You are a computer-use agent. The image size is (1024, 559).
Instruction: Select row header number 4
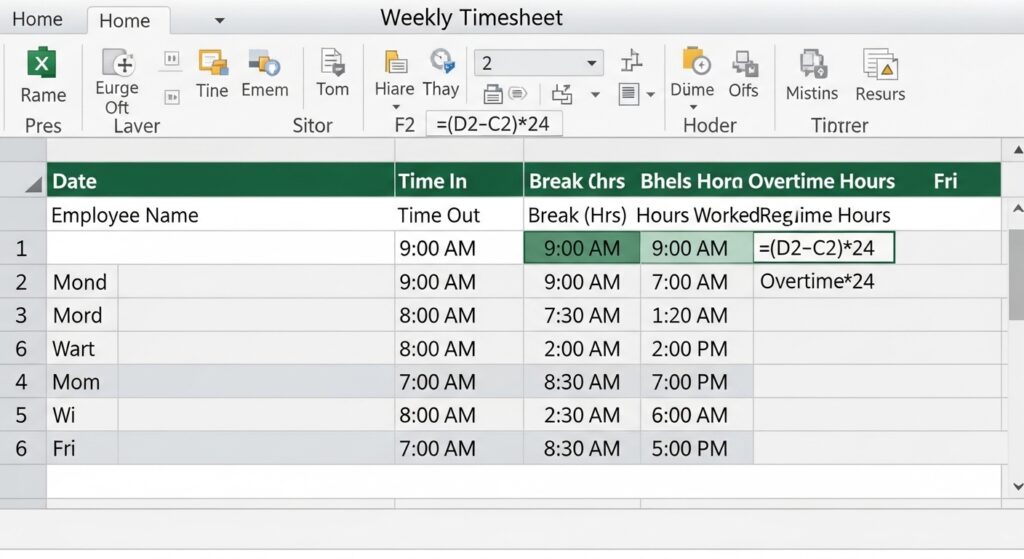pyautogui.click(x=23, y=382)
